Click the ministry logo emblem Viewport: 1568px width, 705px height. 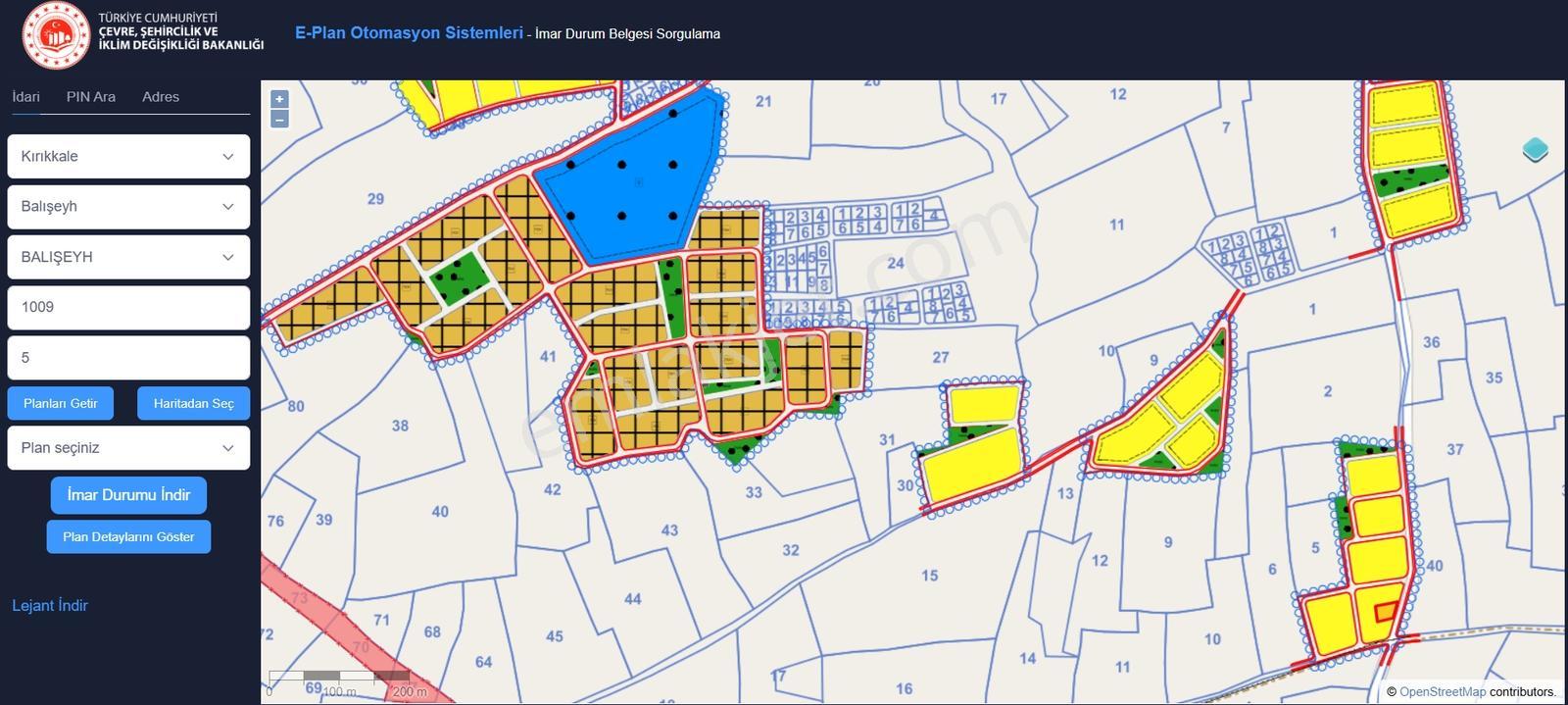pos(56,35)
